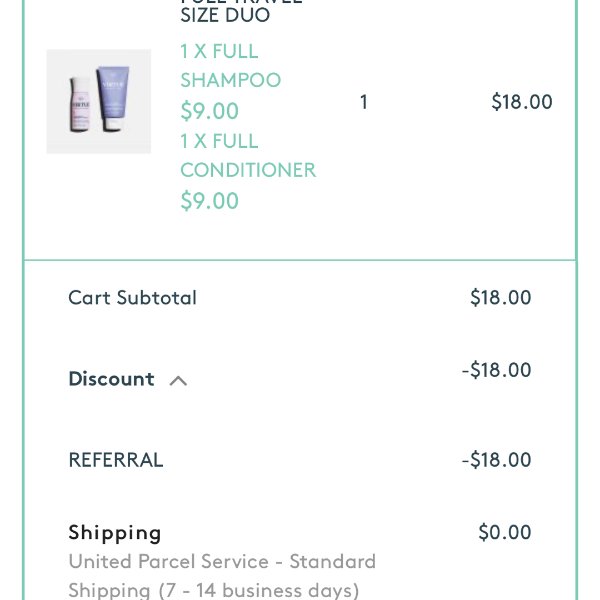The image size is (600, 600).
Task: Select the 1 X FULL CONDITIONER text
Action: [x=248, y=155]
